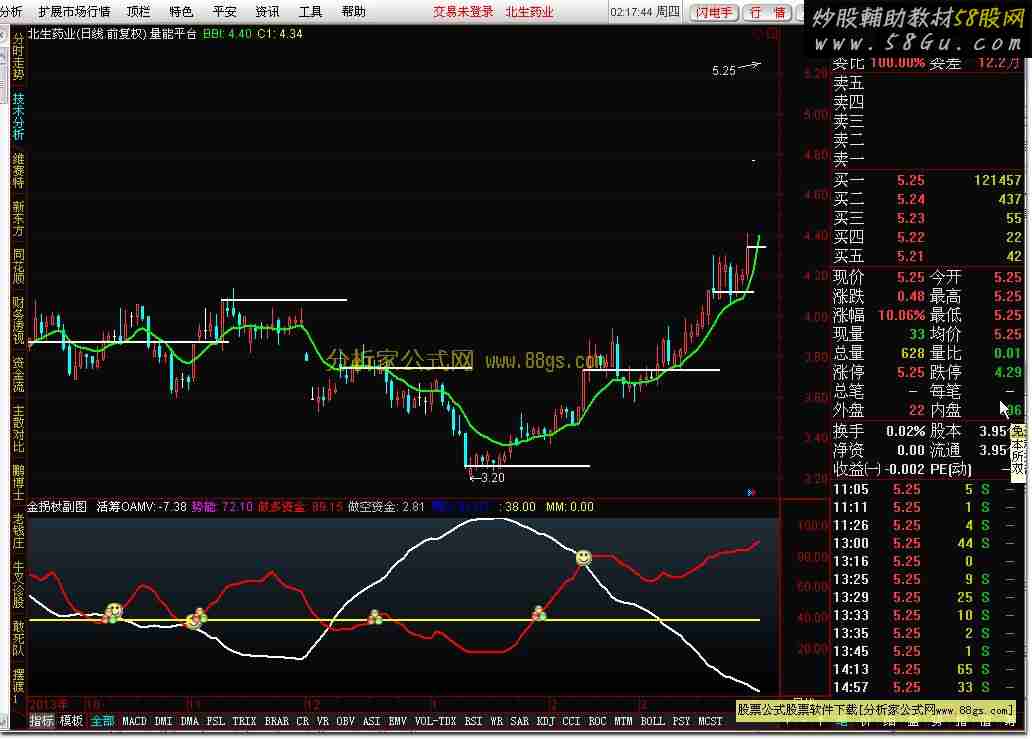Switch to the KDJ indicator

point(546,720)
